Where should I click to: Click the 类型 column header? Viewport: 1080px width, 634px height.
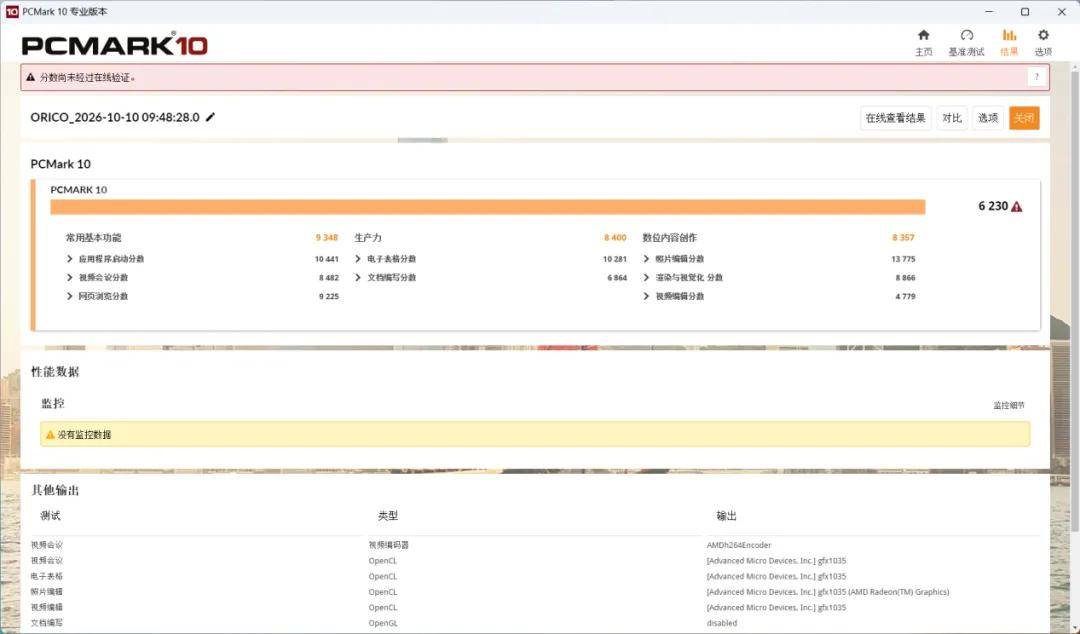click(x=388, y=515)
